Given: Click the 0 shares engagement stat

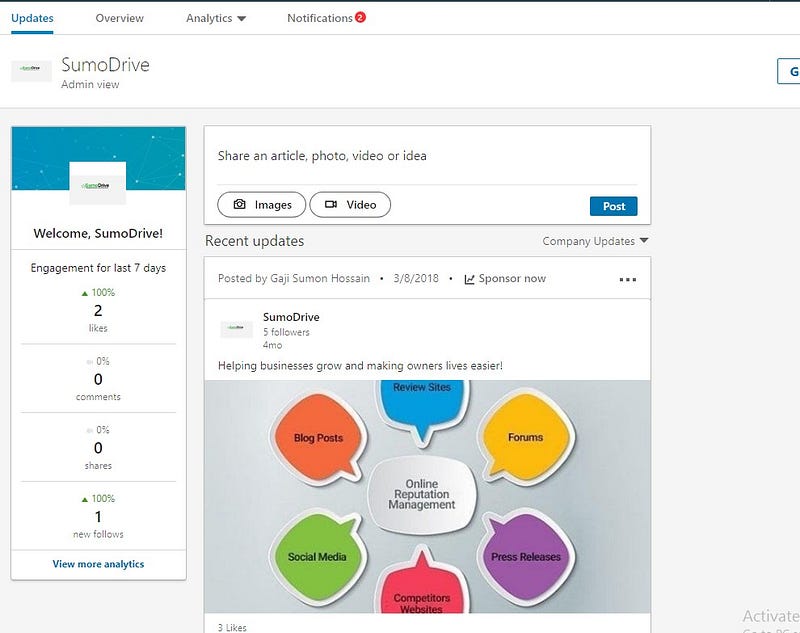Looking at the screenshot, I should click(98, 448).
